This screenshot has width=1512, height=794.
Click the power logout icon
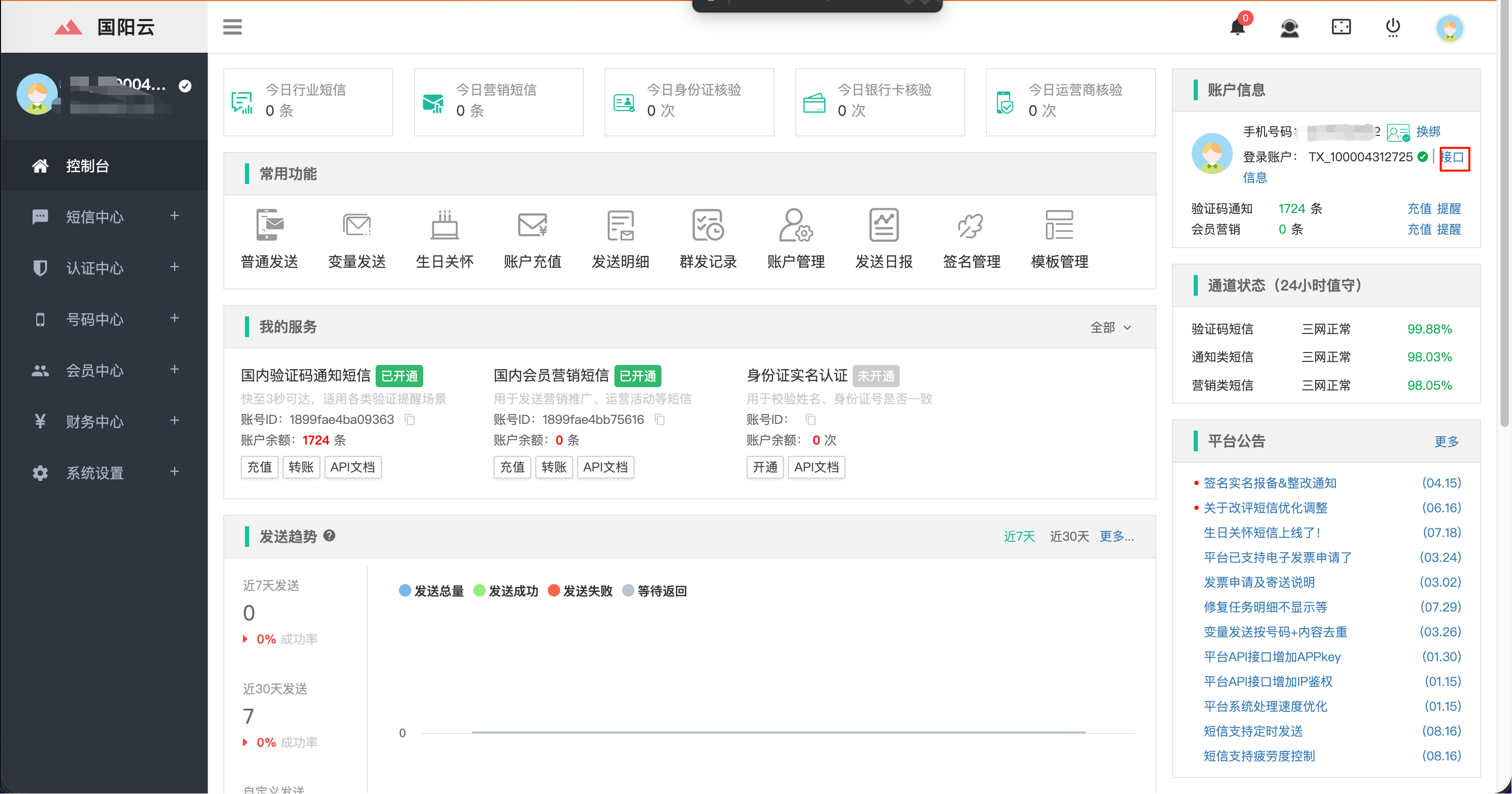(x=1393, y=27)
